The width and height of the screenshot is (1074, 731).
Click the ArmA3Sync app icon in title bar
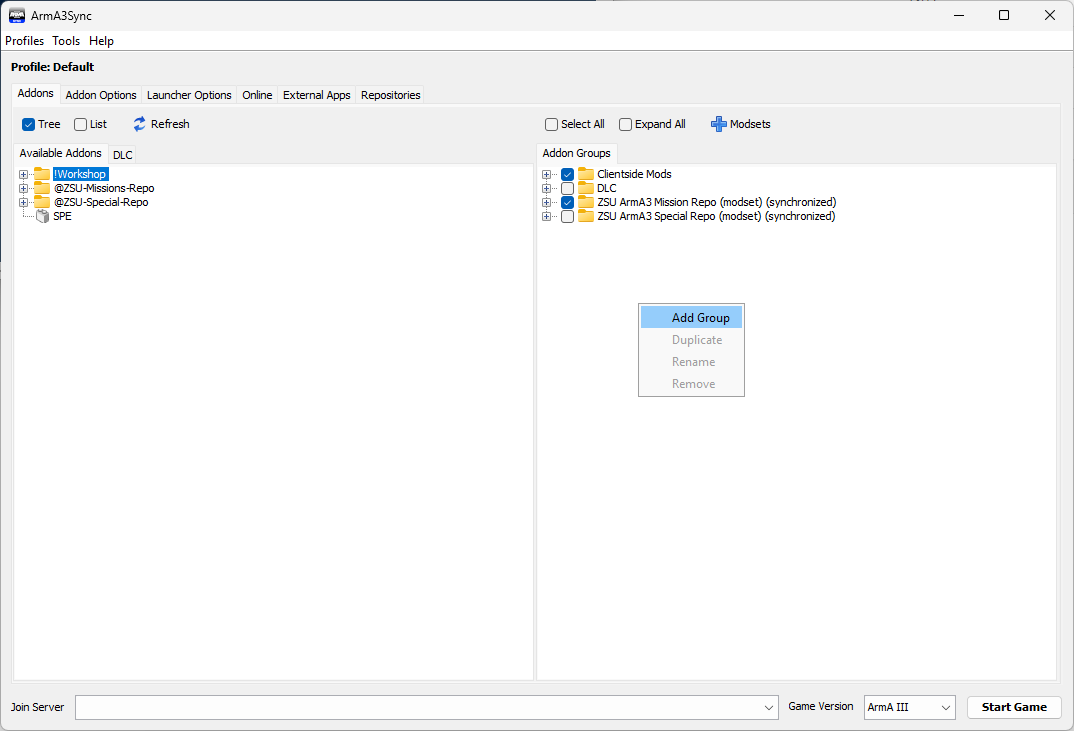click(17, 15)
